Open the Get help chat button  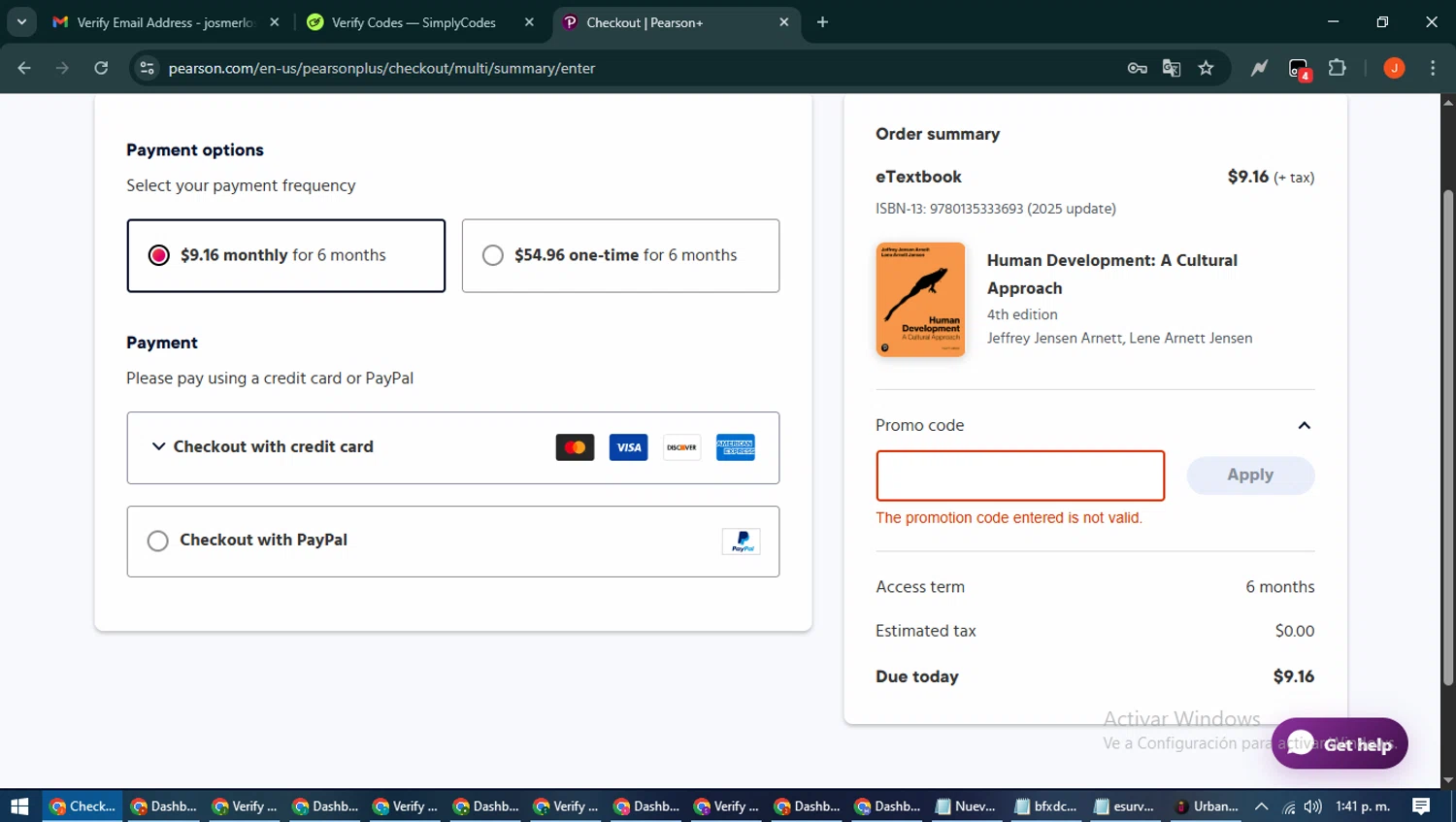[x=1340, y=743]
